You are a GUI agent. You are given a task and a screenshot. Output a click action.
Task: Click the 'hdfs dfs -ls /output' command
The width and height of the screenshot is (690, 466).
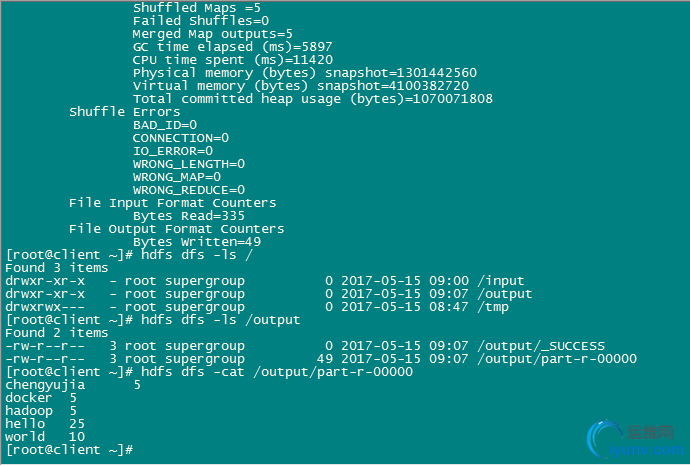point(220,320)
